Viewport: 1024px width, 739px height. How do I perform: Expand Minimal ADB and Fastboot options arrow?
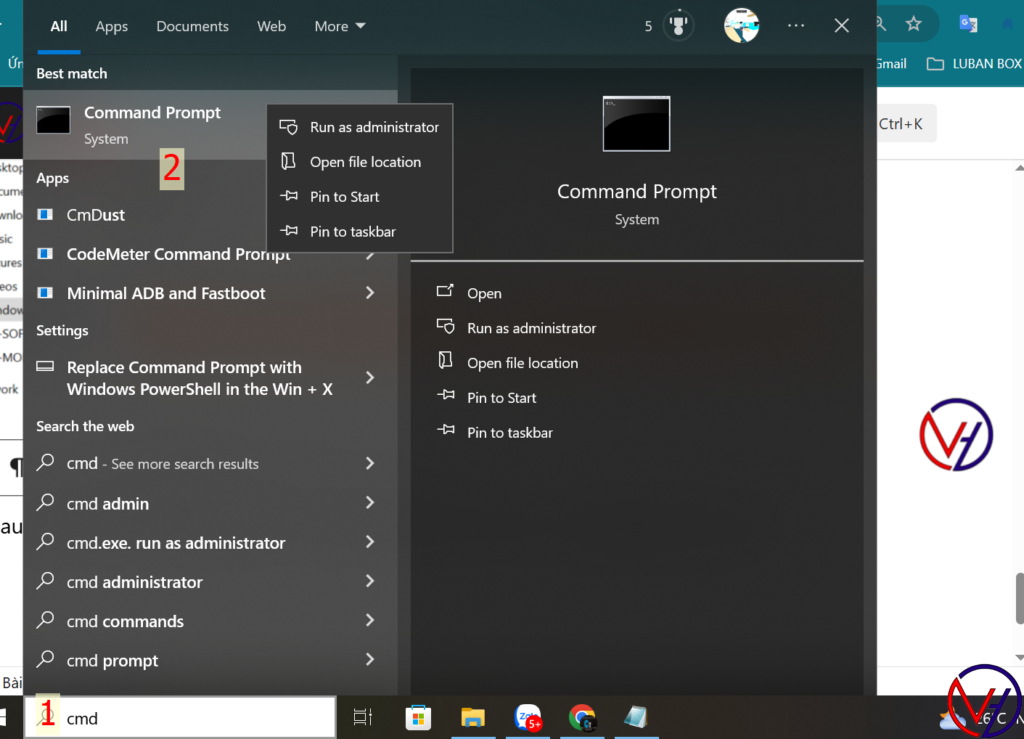tap(370, 293)
